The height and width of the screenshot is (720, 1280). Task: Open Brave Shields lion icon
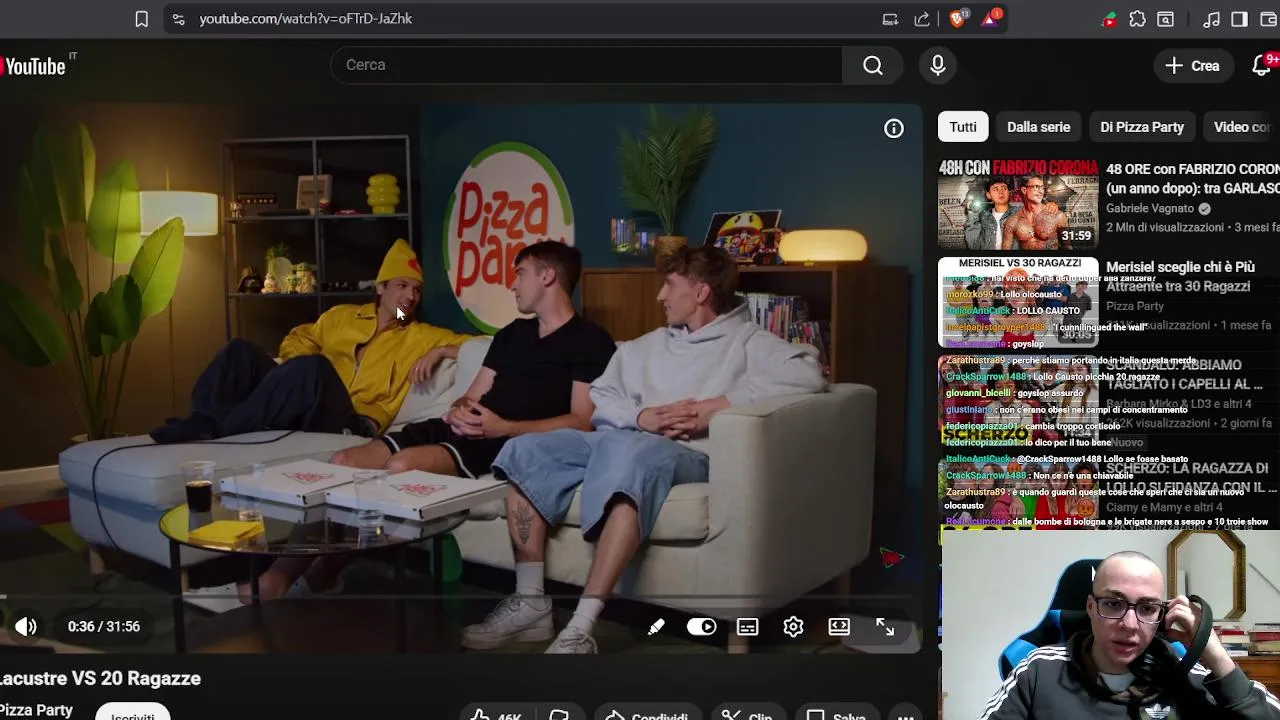[958, 18]
